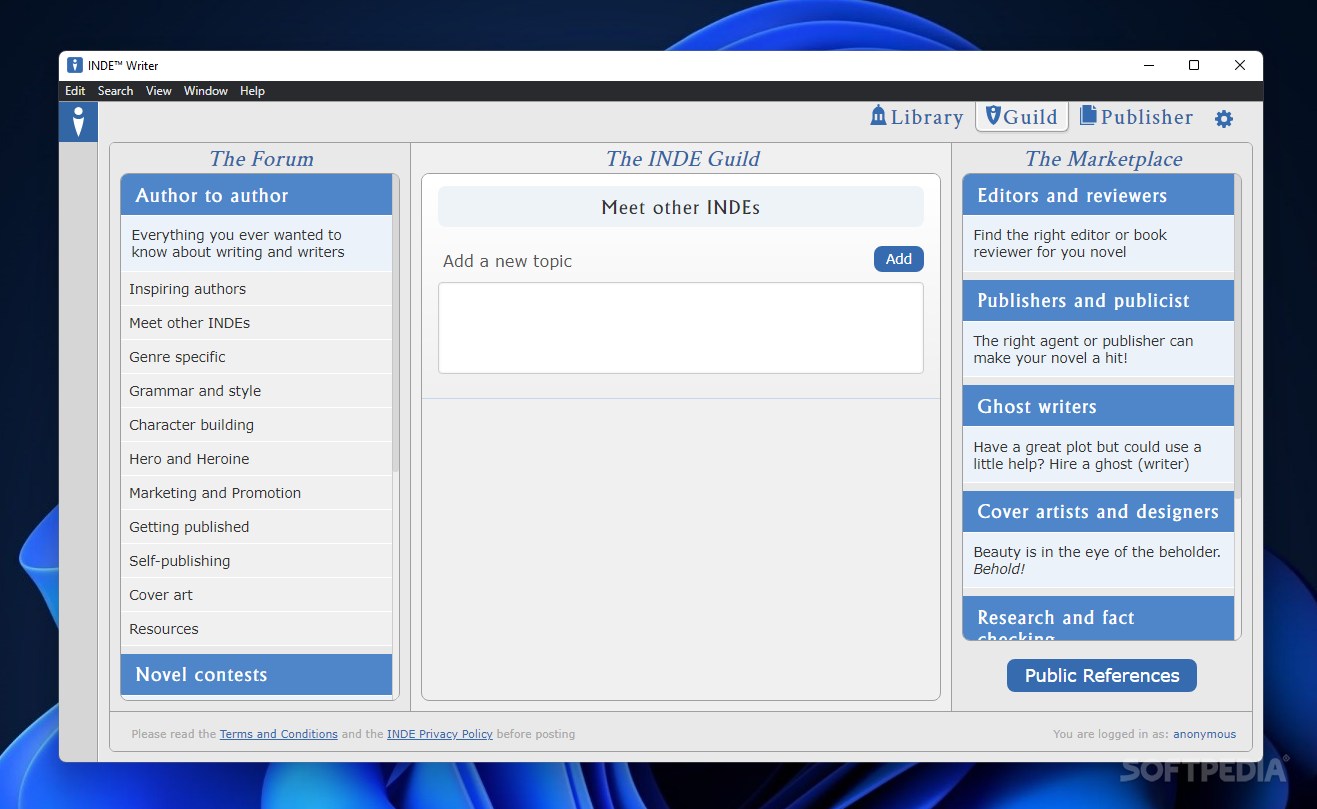The height and width of the screenshot is (809, 1317).
Task: Open the Research and fact checking section
Action: coord(1098,619)
